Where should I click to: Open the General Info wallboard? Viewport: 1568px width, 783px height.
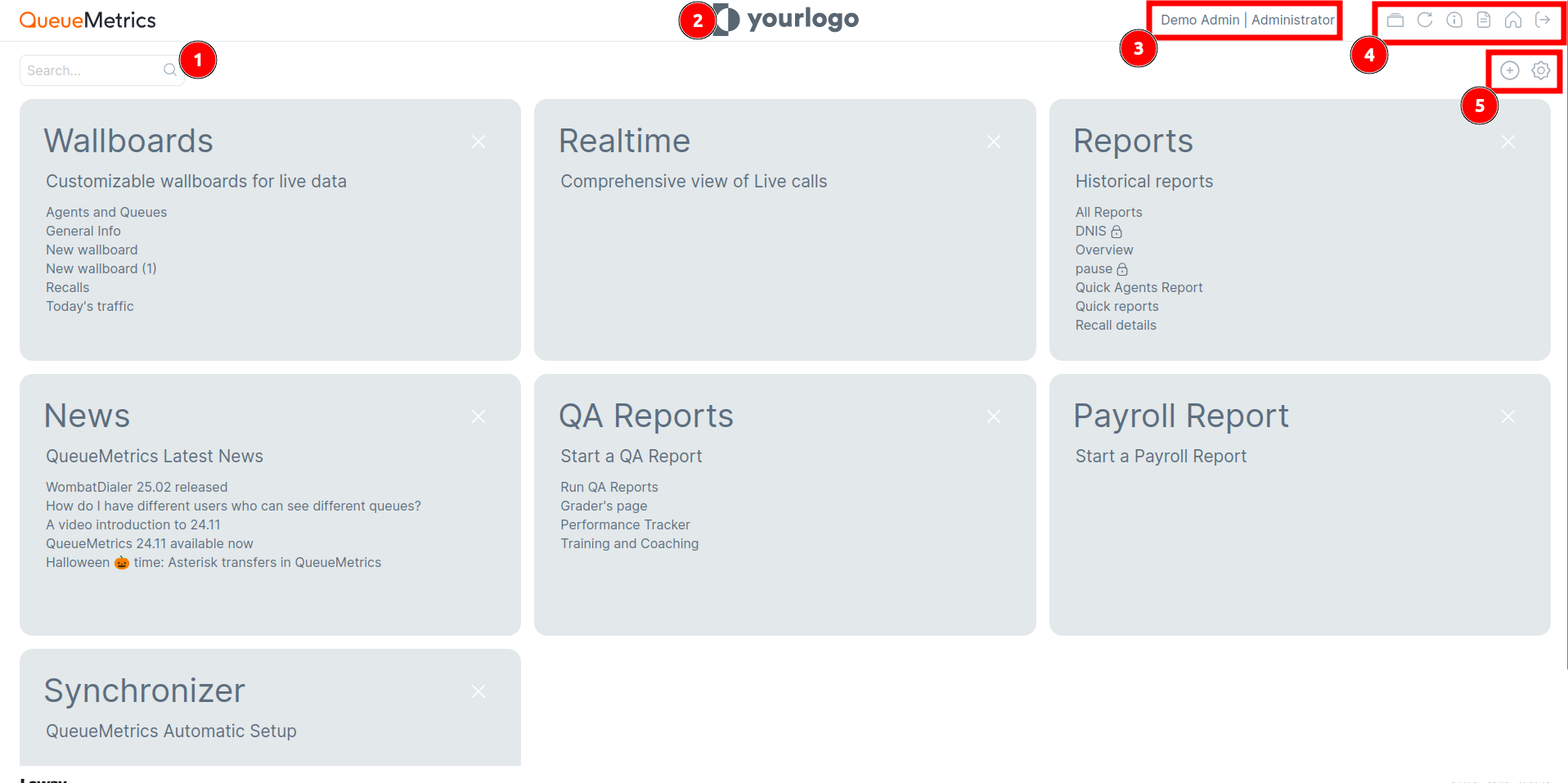pyautogui.click(x=83, y=231)
